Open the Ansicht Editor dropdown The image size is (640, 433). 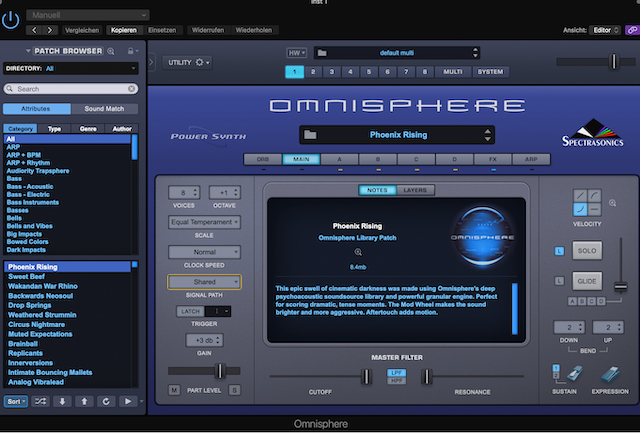click(x=606, y=30)
